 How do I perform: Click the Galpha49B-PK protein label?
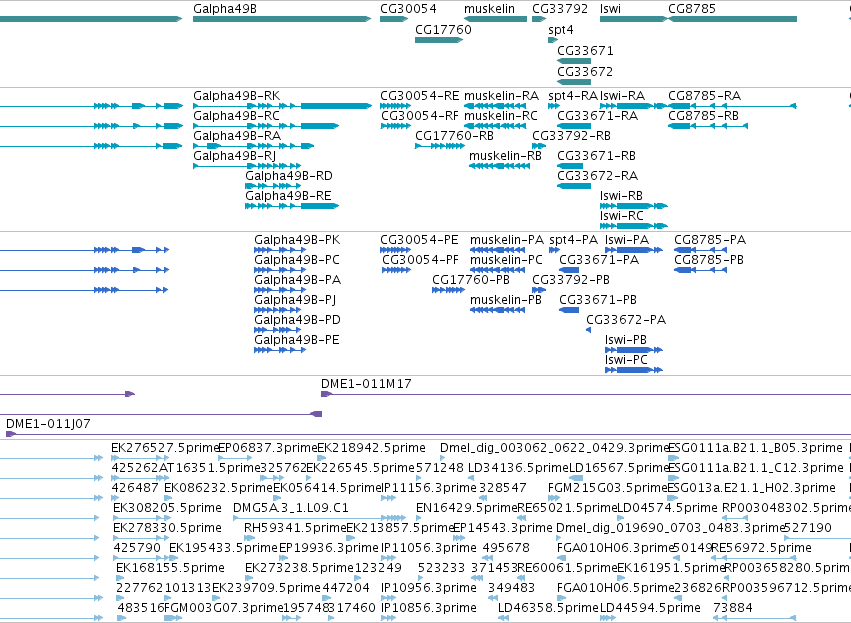tap(297, 240)
